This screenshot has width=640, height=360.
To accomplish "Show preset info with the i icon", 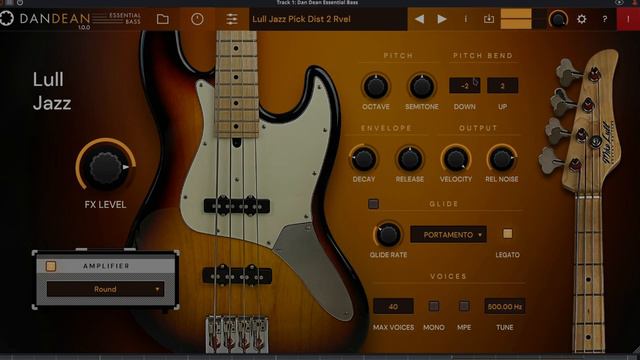I will [x=465, y=19].
